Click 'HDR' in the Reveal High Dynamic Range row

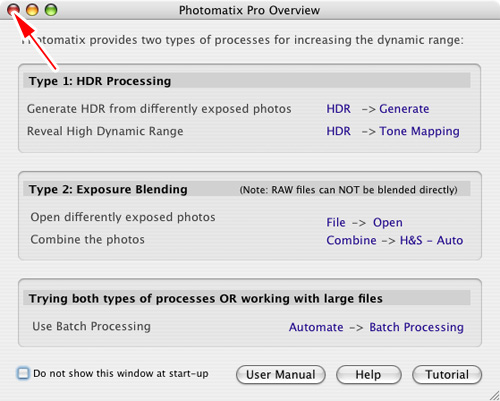click(338, 131)
